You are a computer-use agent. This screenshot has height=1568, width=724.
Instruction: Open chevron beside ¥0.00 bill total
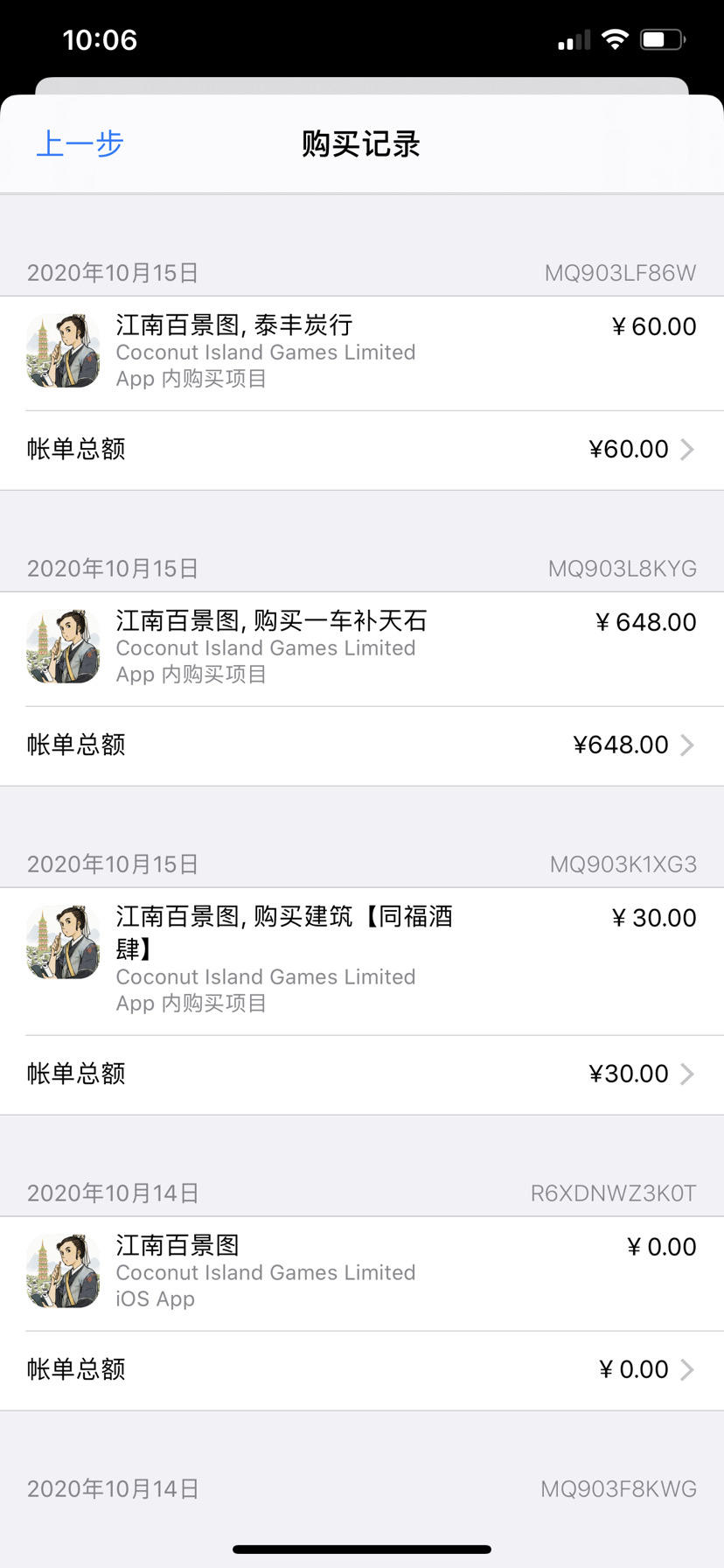pos(687,1369)
